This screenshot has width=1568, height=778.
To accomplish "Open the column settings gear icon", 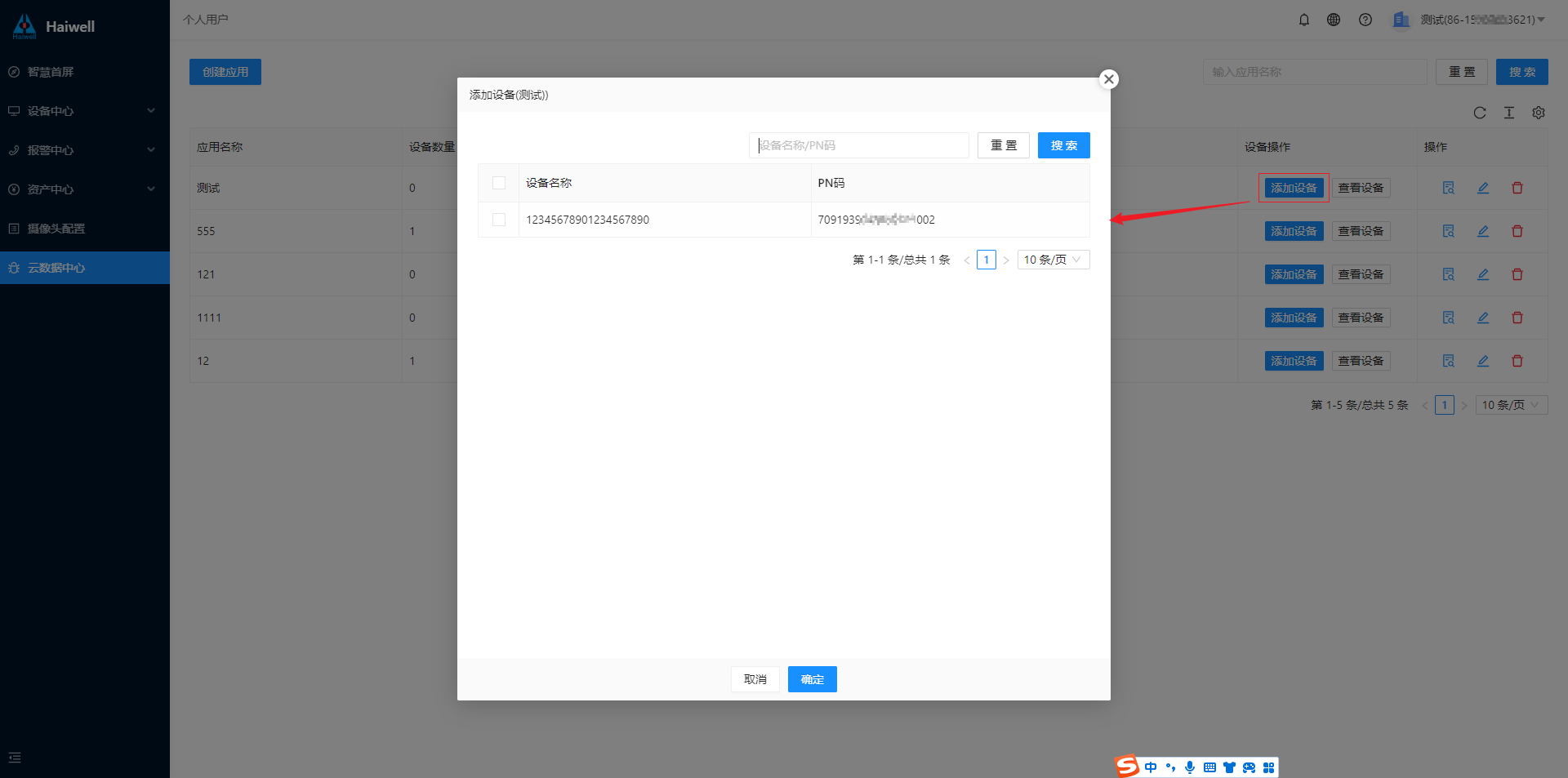I will (1539, 113).
